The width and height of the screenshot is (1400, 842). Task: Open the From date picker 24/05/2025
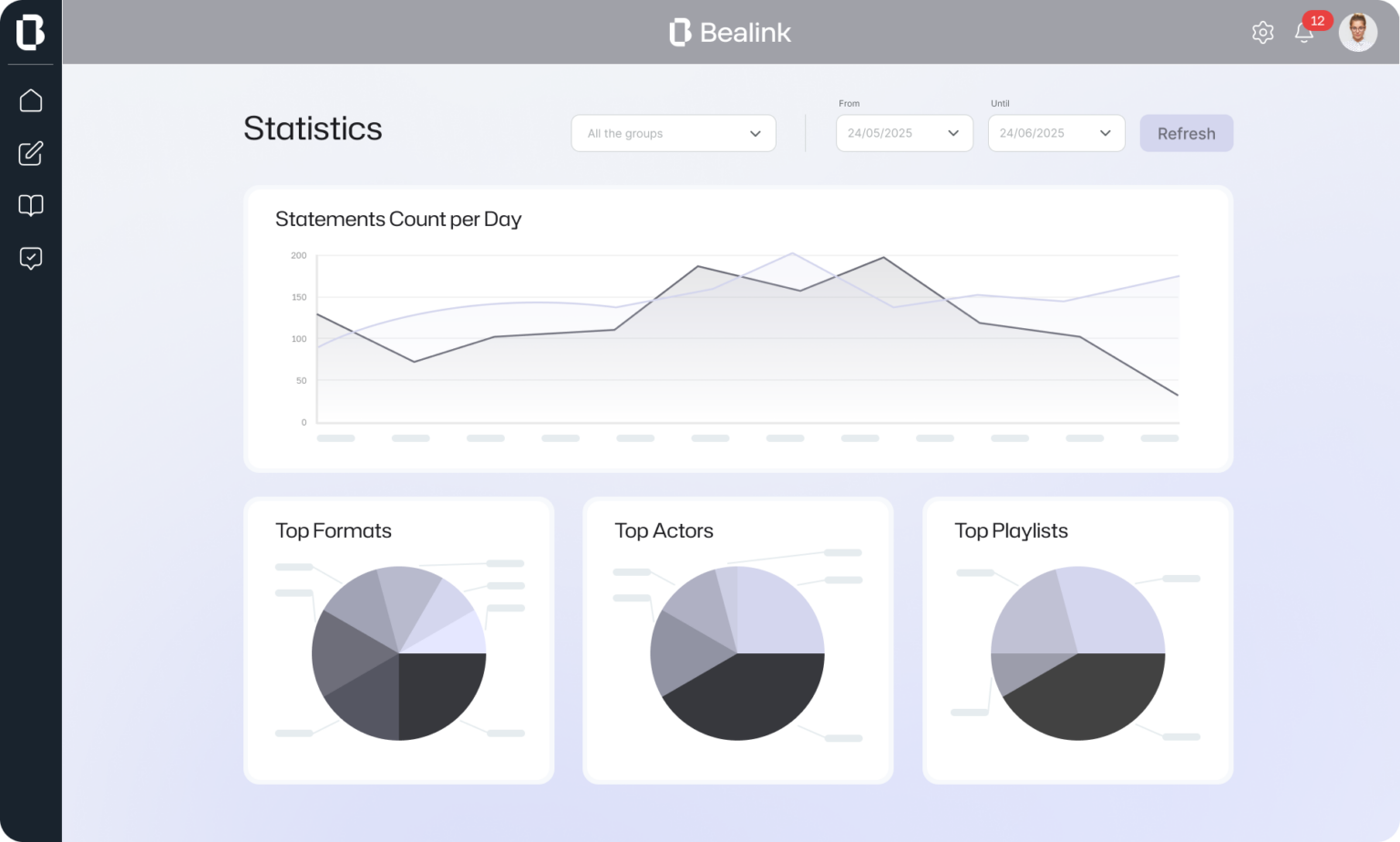tap(904, 133)
